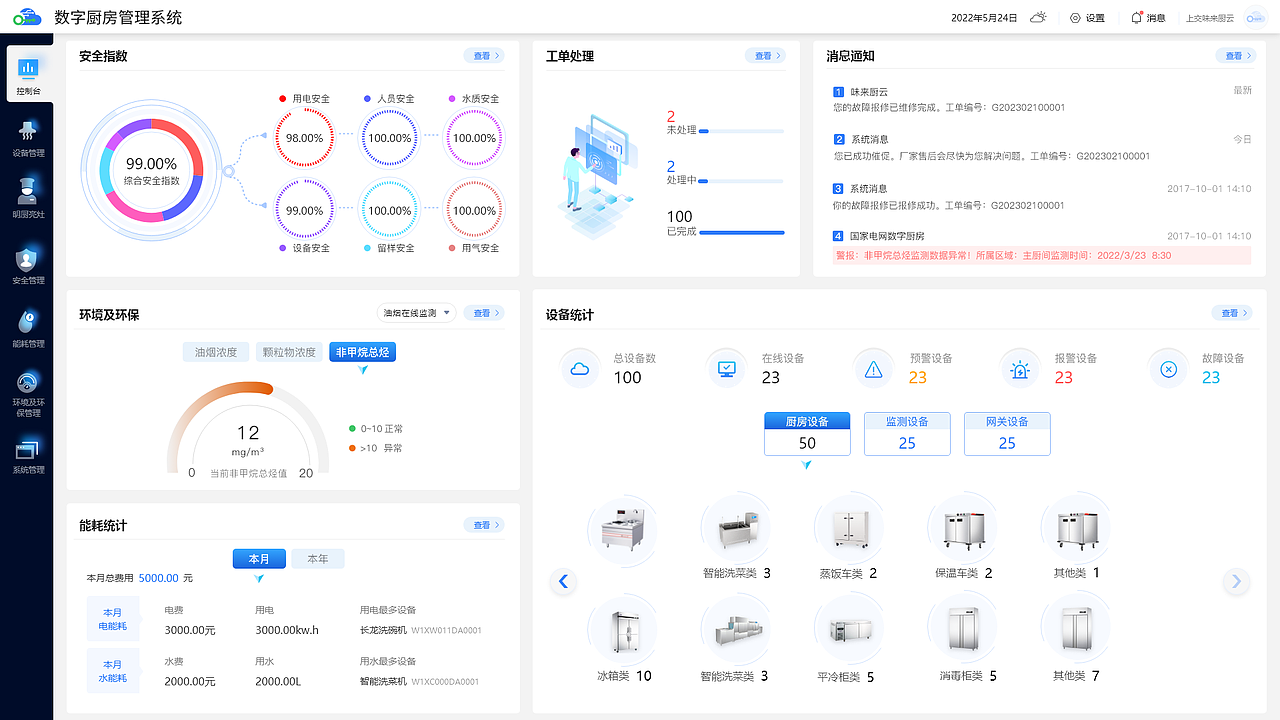The height and width of the screenshot is (720, 1280).
Task: Open 能耗管理 in sidebar
Action: (28, 328)
